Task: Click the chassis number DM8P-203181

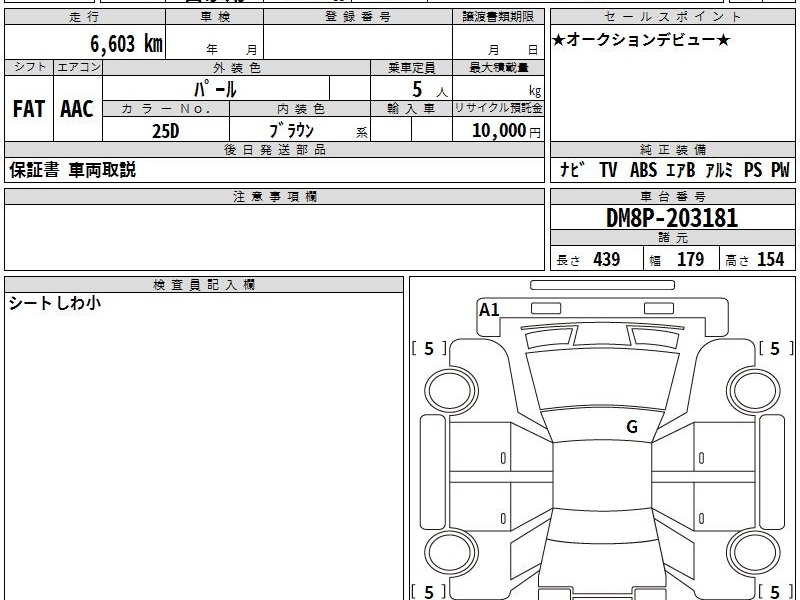Action: [x=672, y=218]
